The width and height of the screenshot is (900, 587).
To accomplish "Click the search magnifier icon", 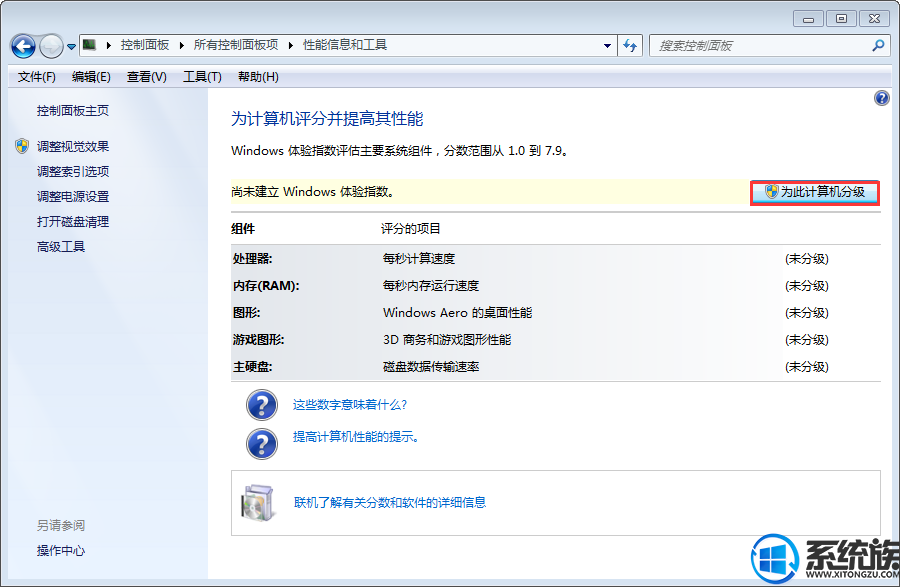I will click(x=878, y=45).
